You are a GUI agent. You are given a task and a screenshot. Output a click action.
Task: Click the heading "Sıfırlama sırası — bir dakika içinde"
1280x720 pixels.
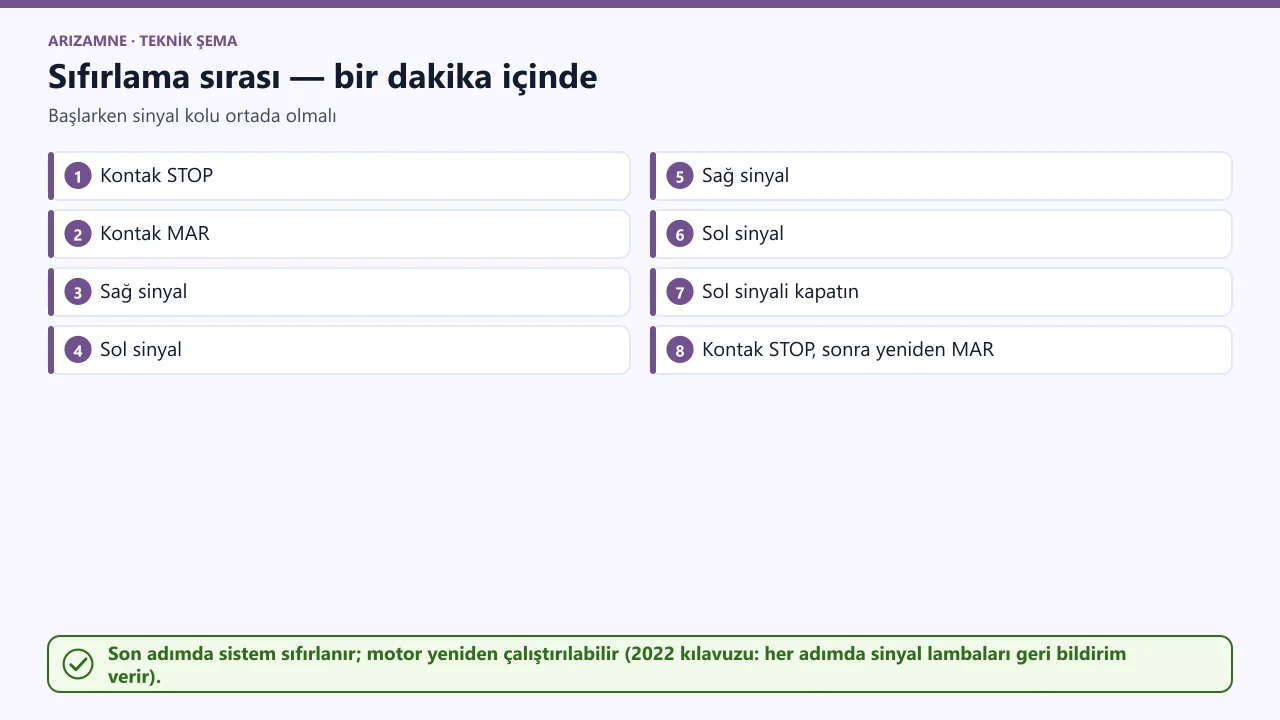(x=323, y=77)
